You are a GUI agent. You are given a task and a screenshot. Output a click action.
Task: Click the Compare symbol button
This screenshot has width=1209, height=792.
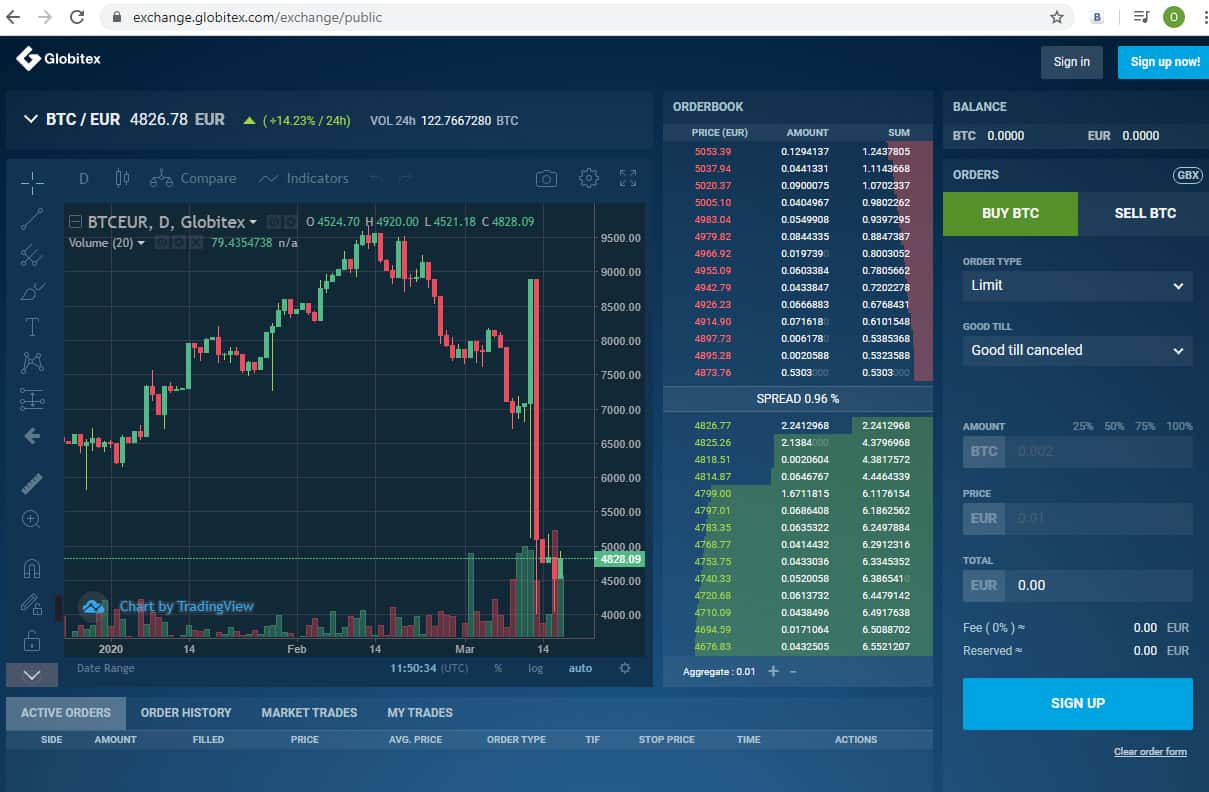[x=193, y=178]
